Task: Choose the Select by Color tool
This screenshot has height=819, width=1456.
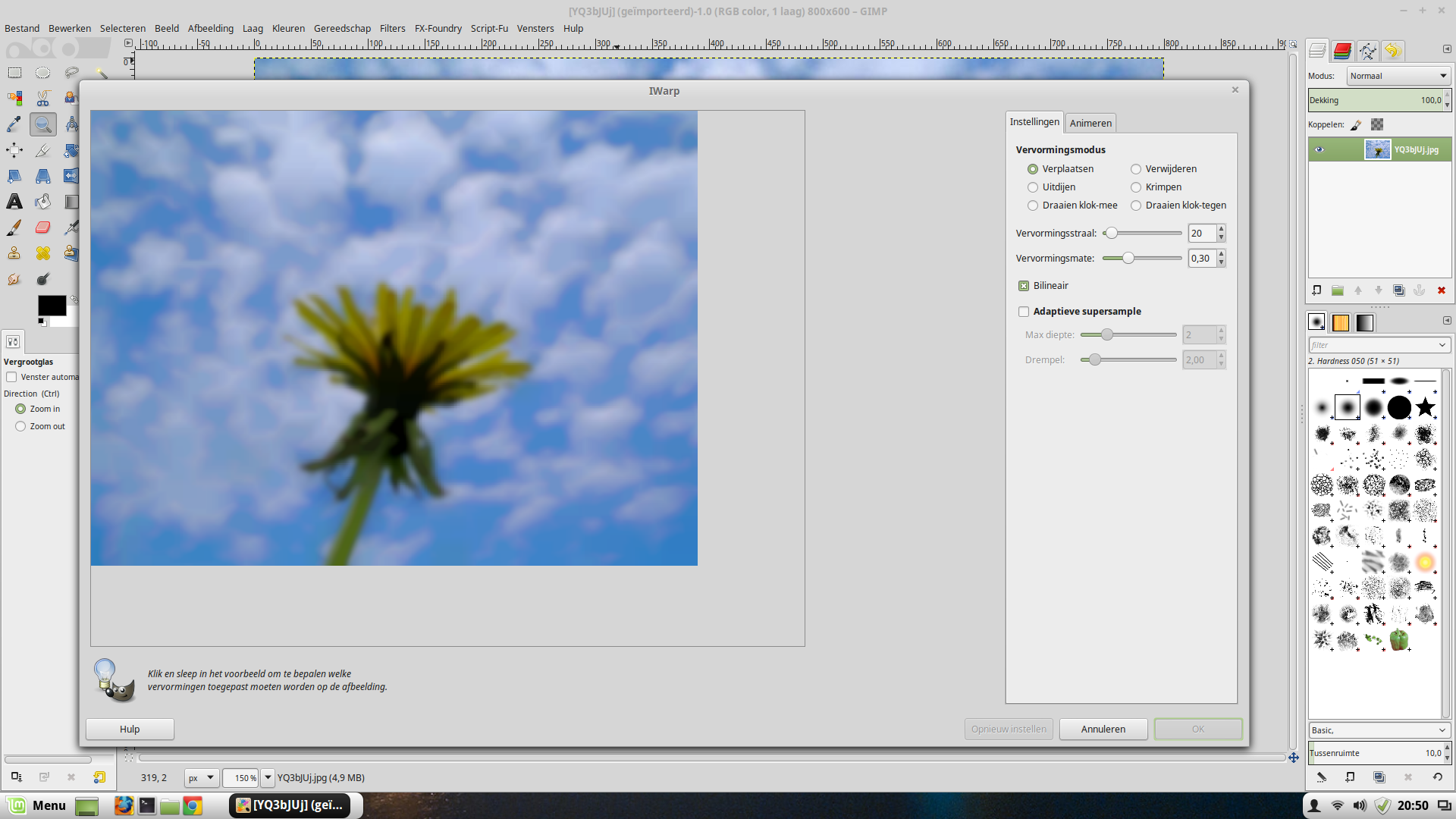Action: [14, 99]
